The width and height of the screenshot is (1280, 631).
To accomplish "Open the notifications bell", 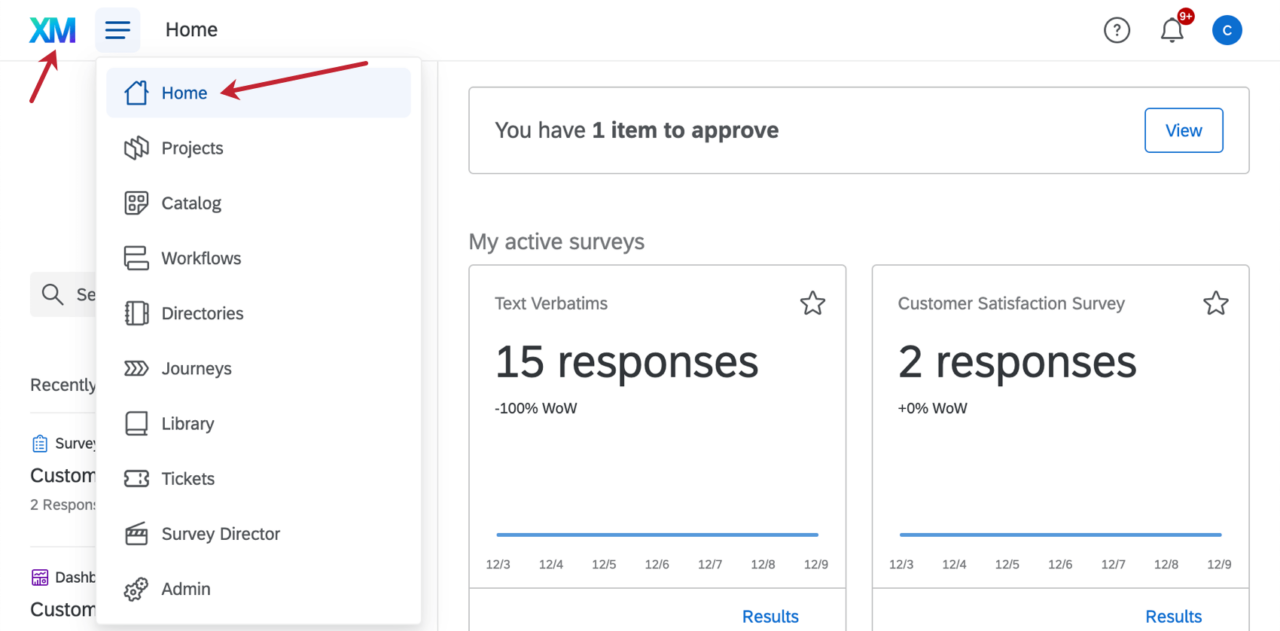I will click(x=1170, y=30).
